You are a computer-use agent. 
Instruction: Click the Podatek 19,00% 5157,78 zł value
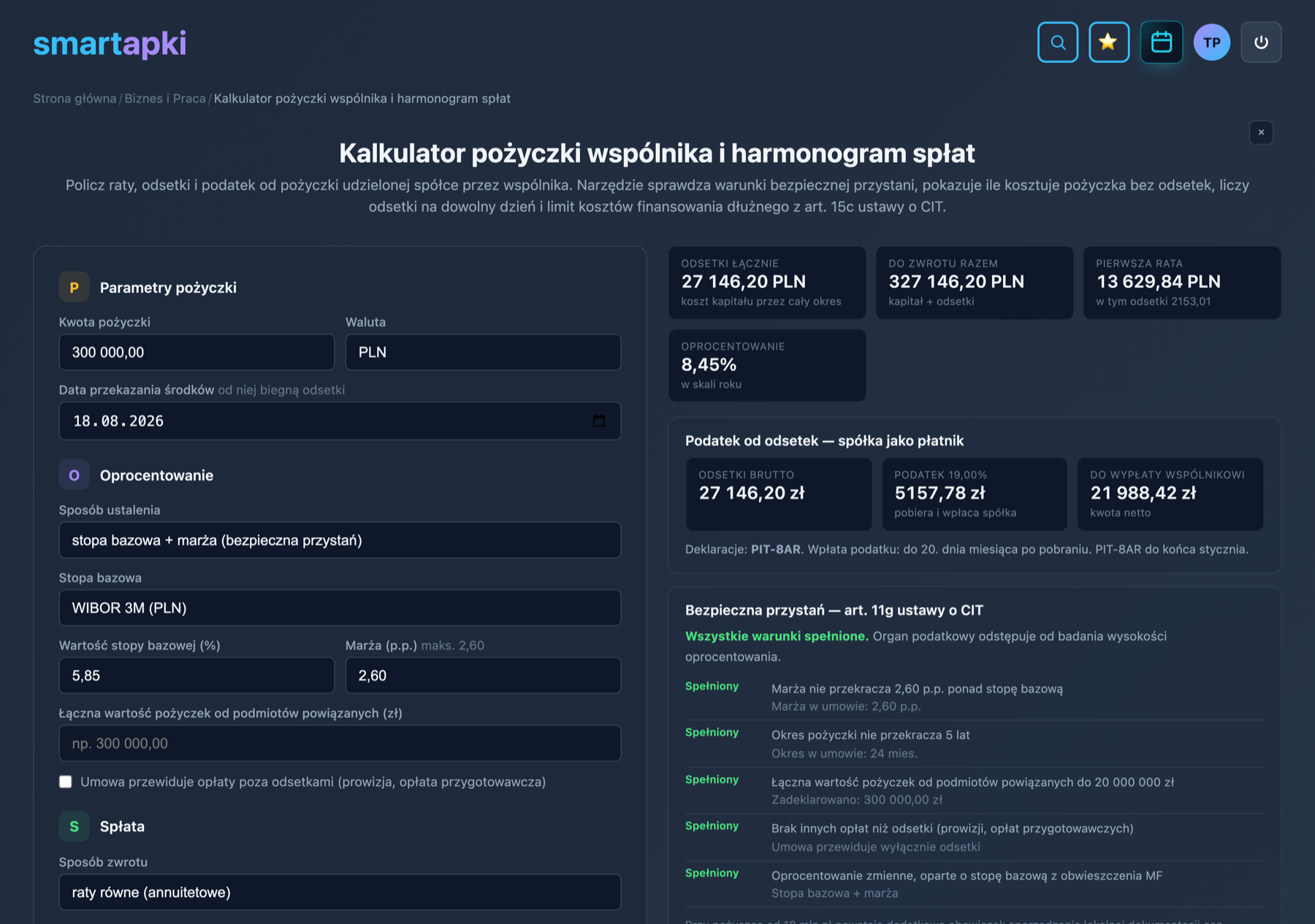tap(939, 493)
